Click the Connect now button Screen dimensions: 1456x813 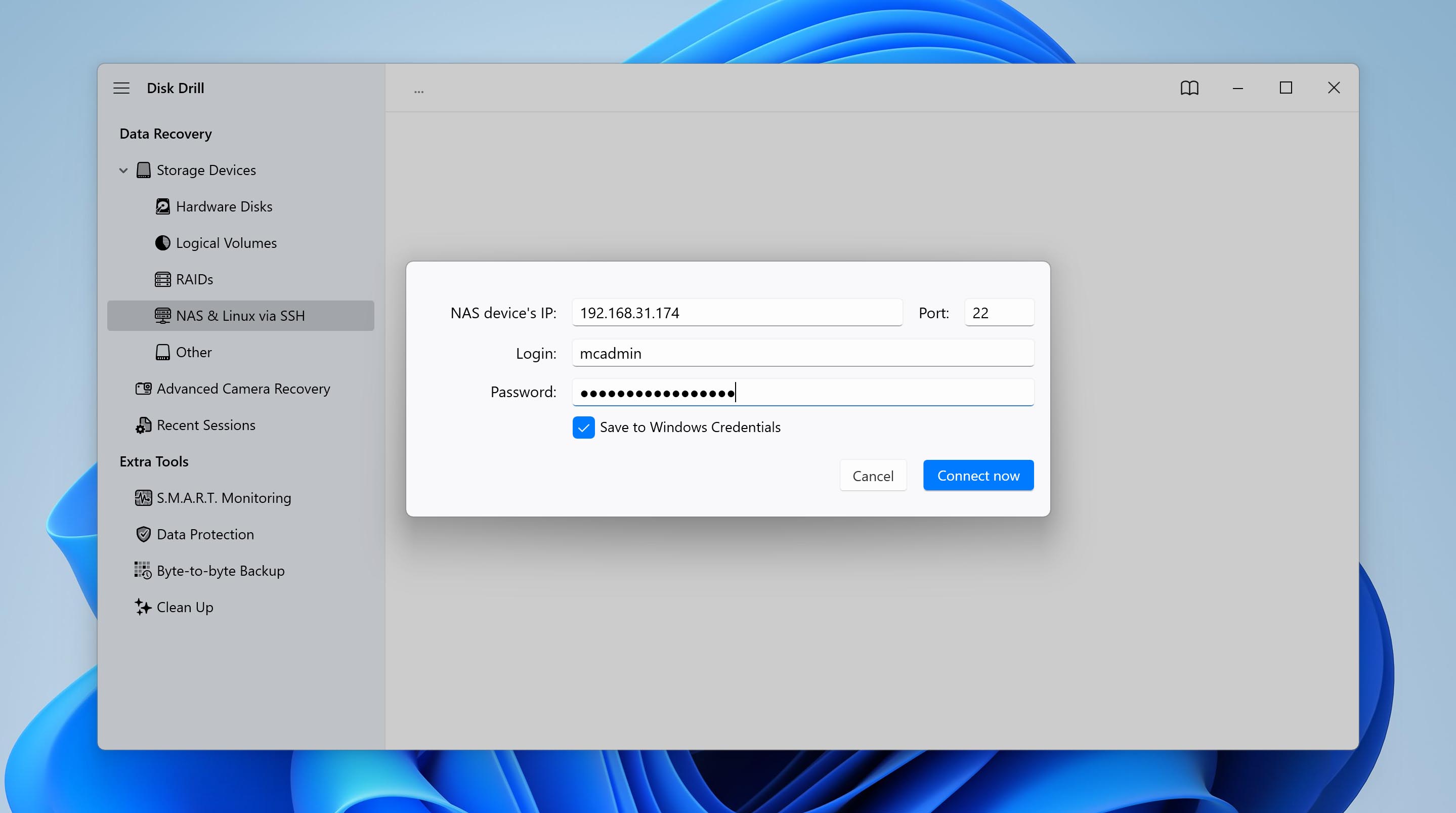[x=978, y=476]
